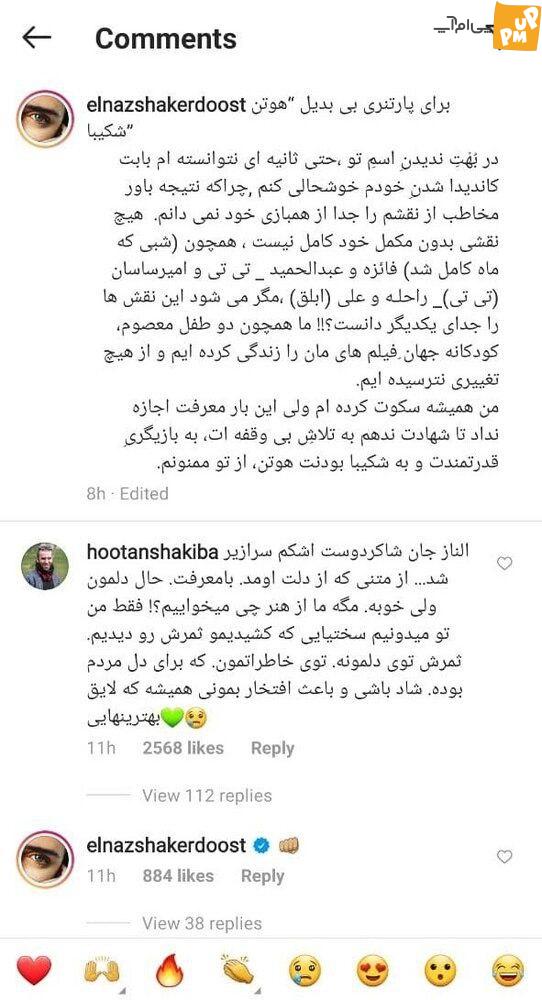Viewport: 542px width, 1000px height.
Task: Open the hootanshakiba username link
Action: [152, 551]
